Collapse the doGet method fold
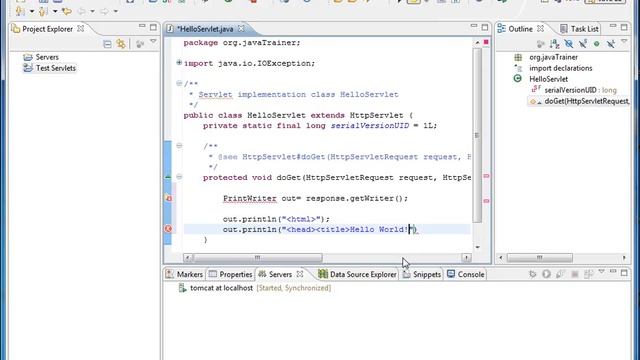The width and height of the screenshot is (640, 360). [179, 177]
